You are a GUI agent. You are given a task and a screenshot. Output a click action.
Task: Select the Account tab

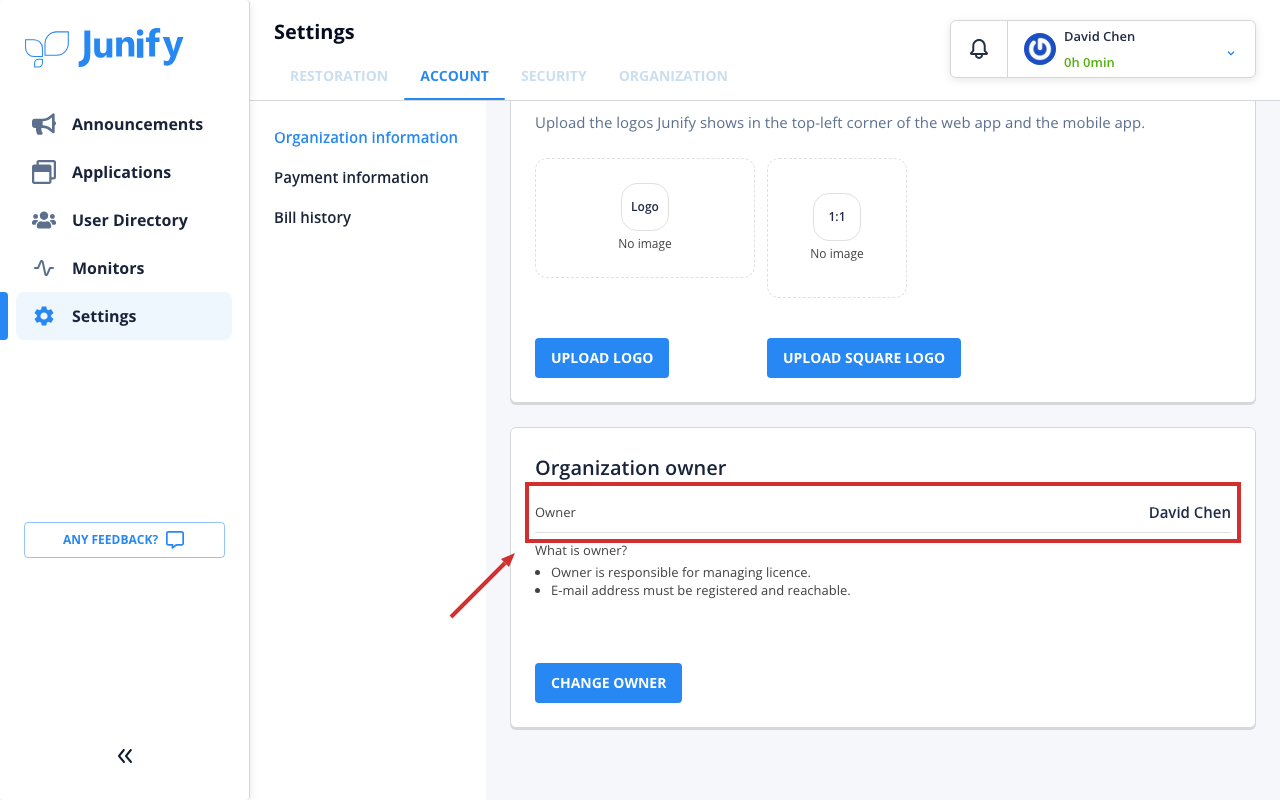click(454, 76)
